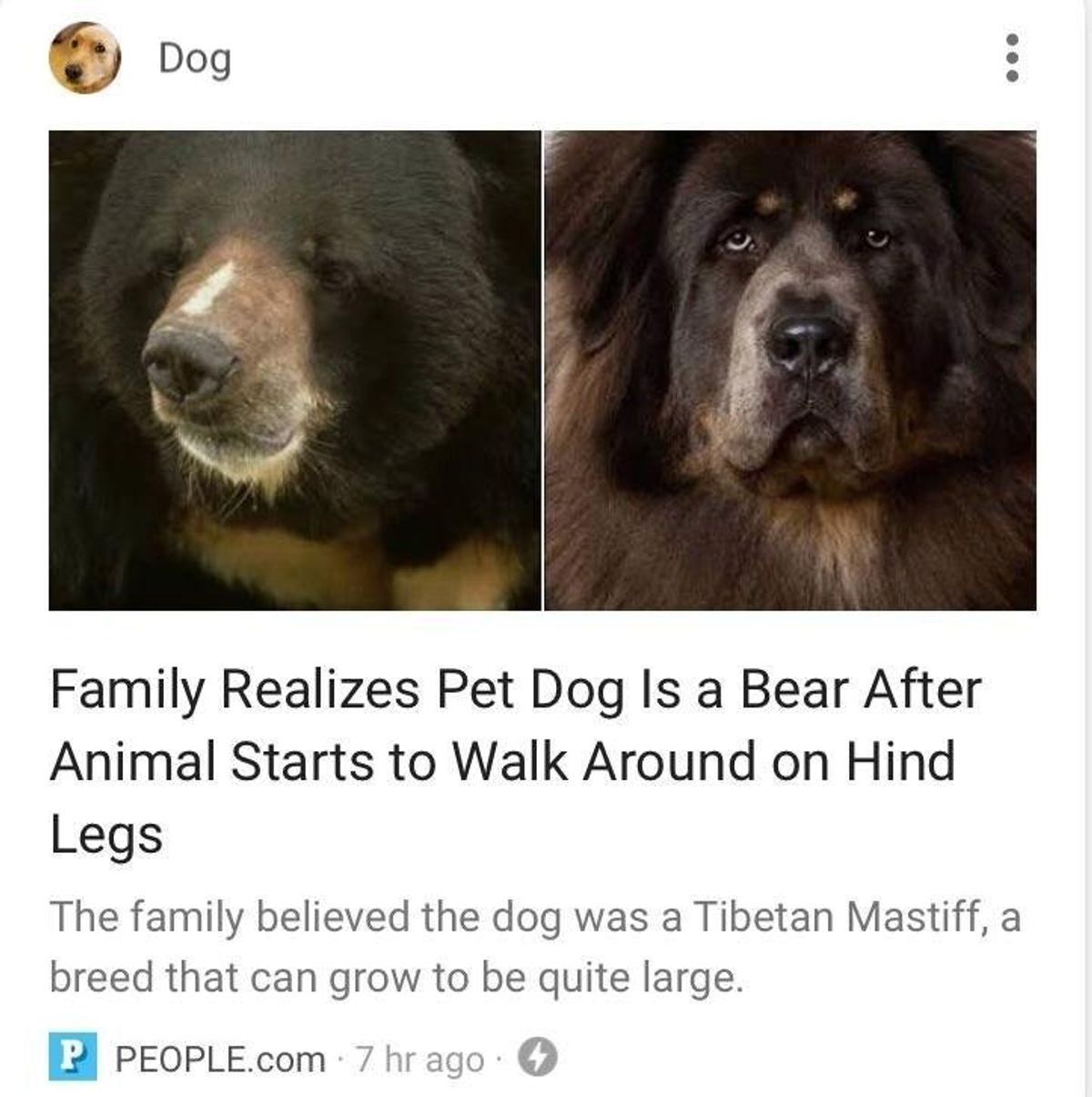1092x1097 pixels.
Task: Open the 'Family Realizes Pet Dog' headline
Action: 516,762
